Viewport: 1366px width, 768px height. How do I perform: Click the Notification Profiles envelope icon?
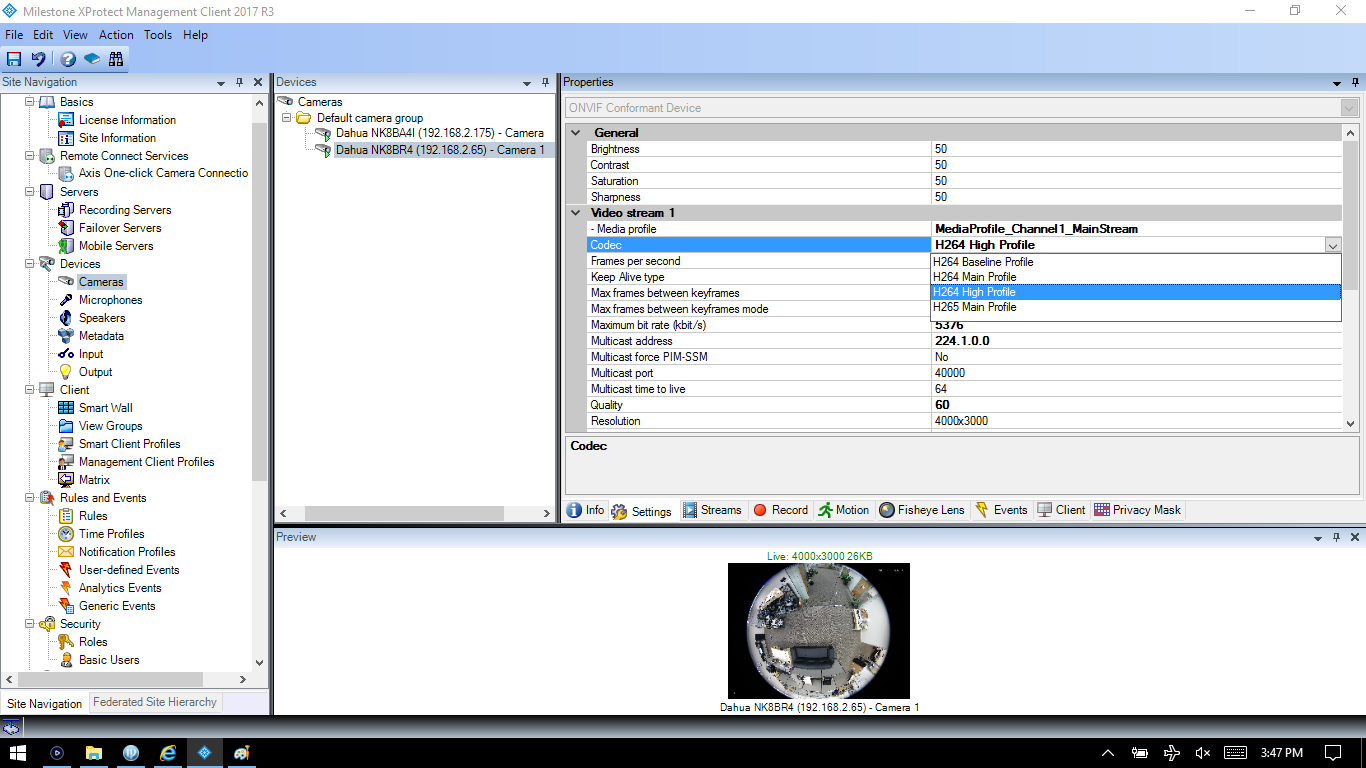[x=66, y=552]
